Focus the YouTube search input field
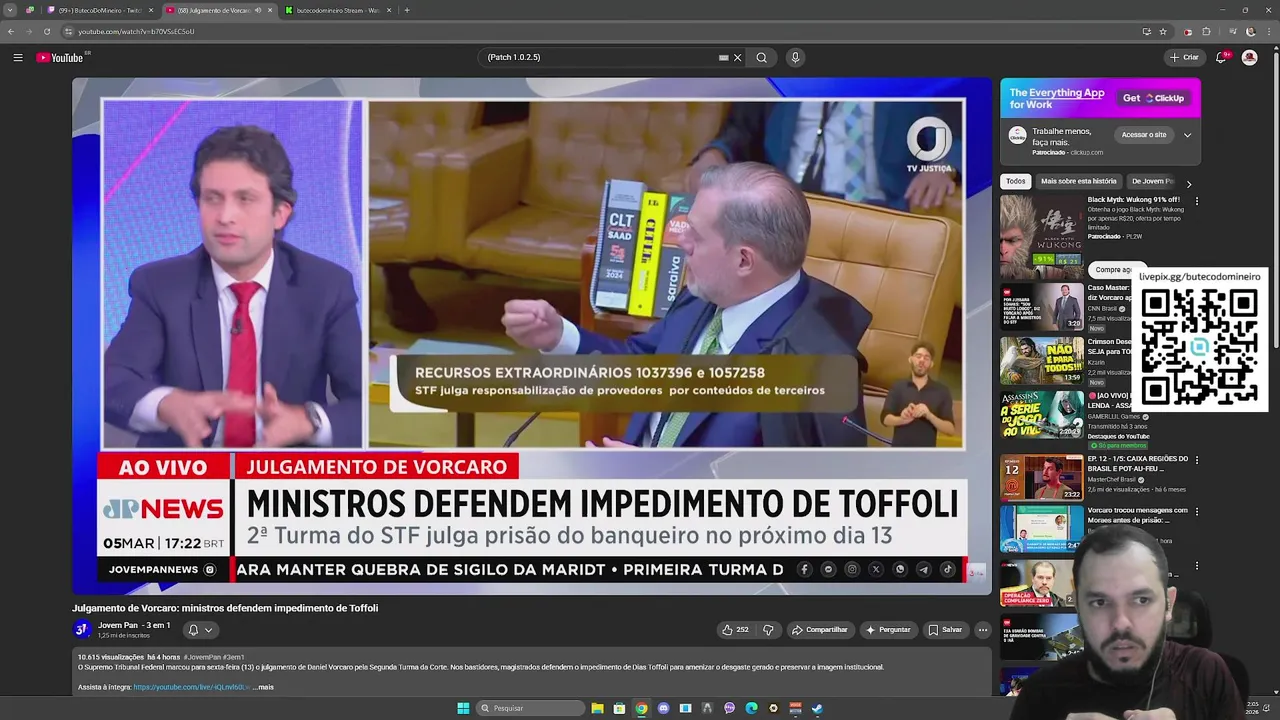1280x720 pixels. coord(600,58)
